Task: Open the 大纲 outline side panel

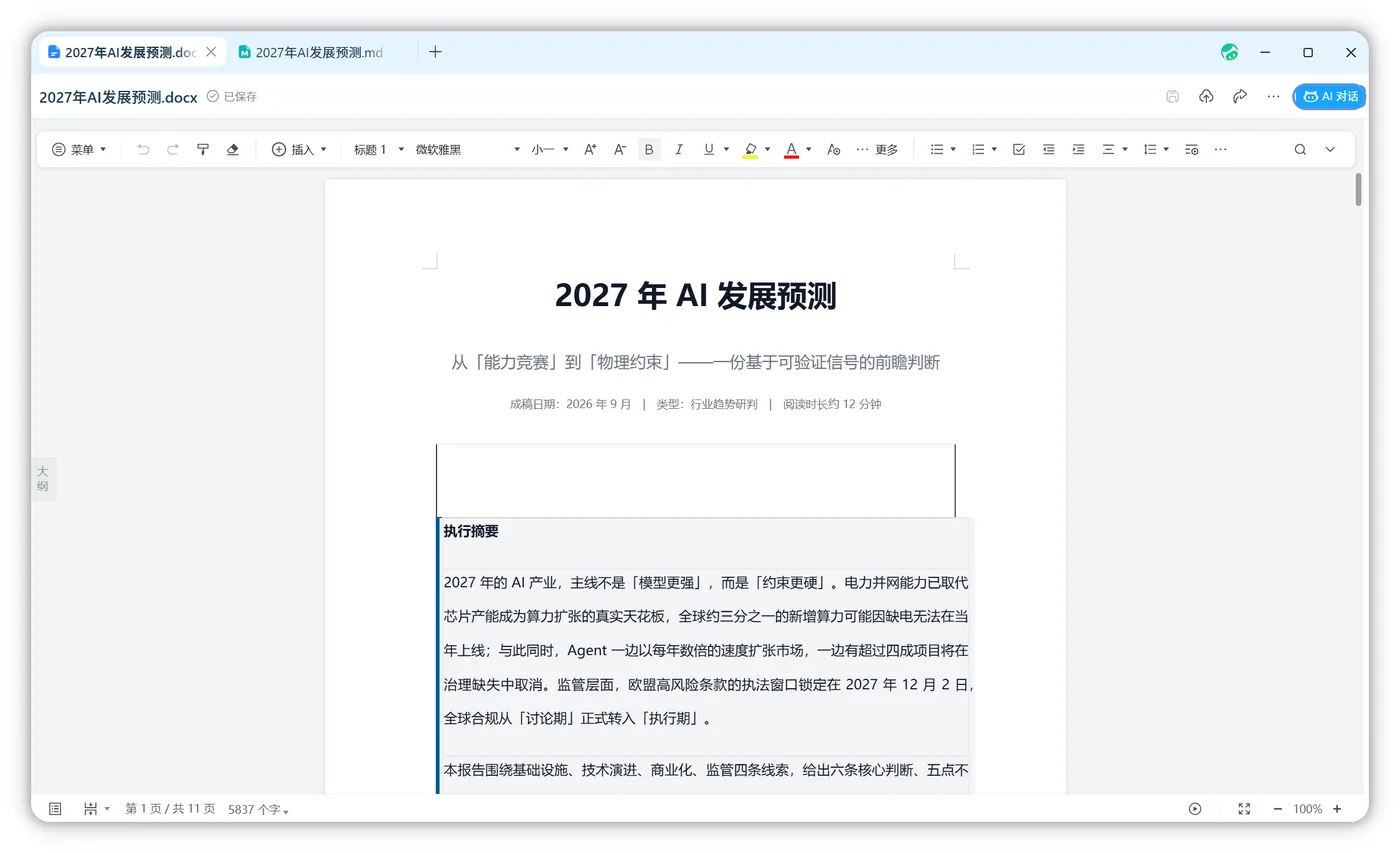Action: (x=43, y=478)
